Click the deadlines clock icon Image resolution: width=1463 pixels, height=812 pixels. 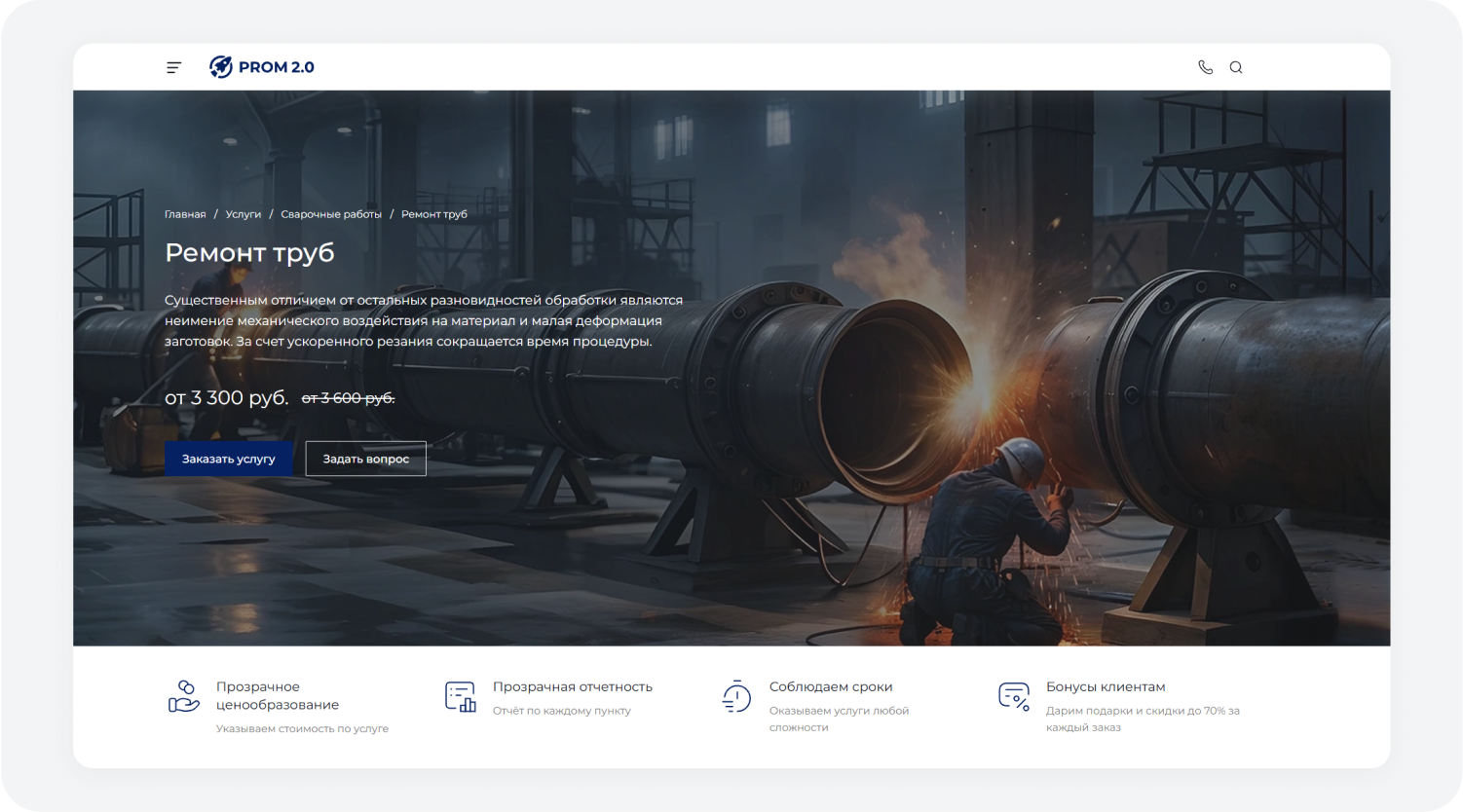(736, 697)
